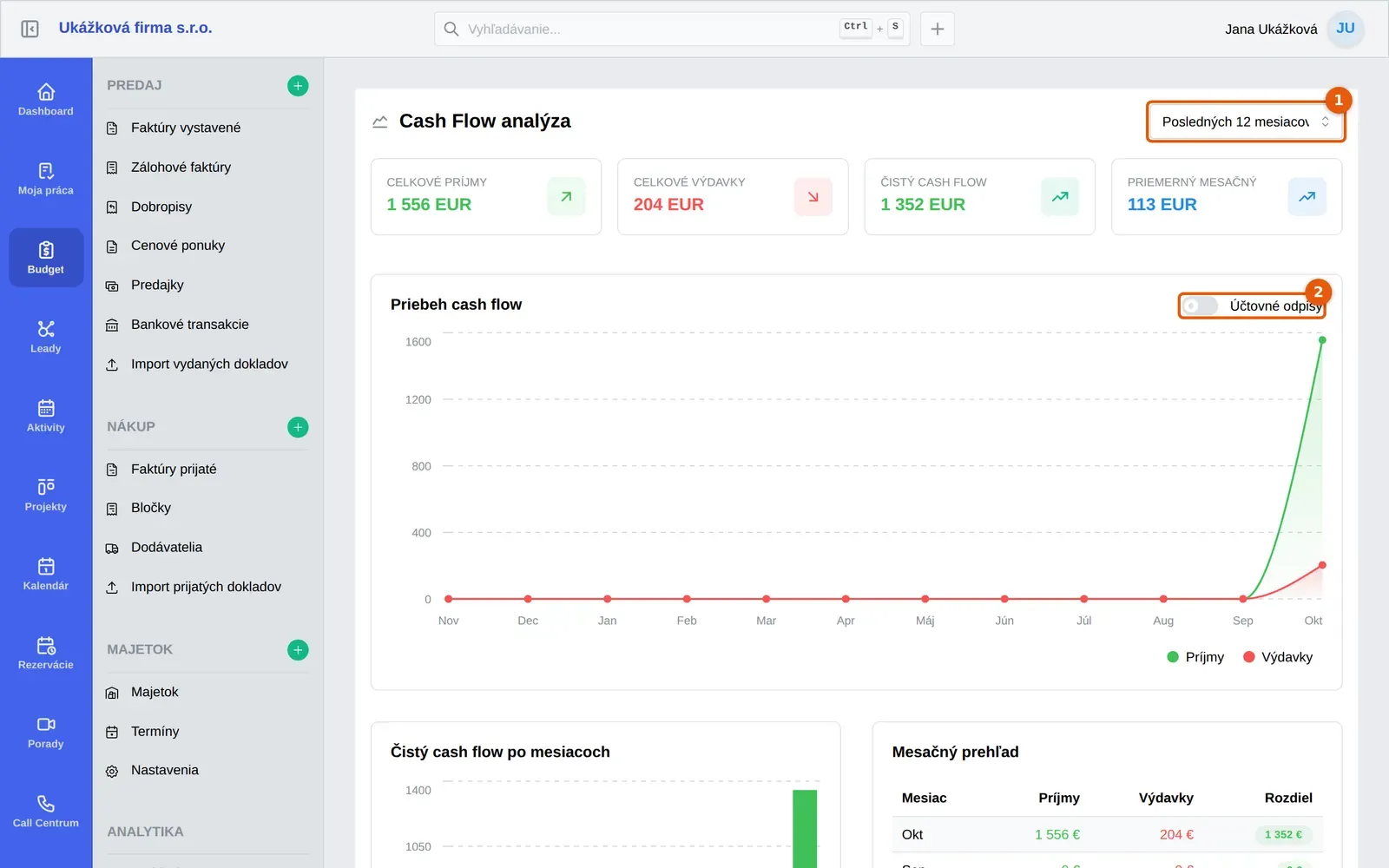Open Import prijatých dokladov
This screenshot has height=868, width=1389.
207,587
